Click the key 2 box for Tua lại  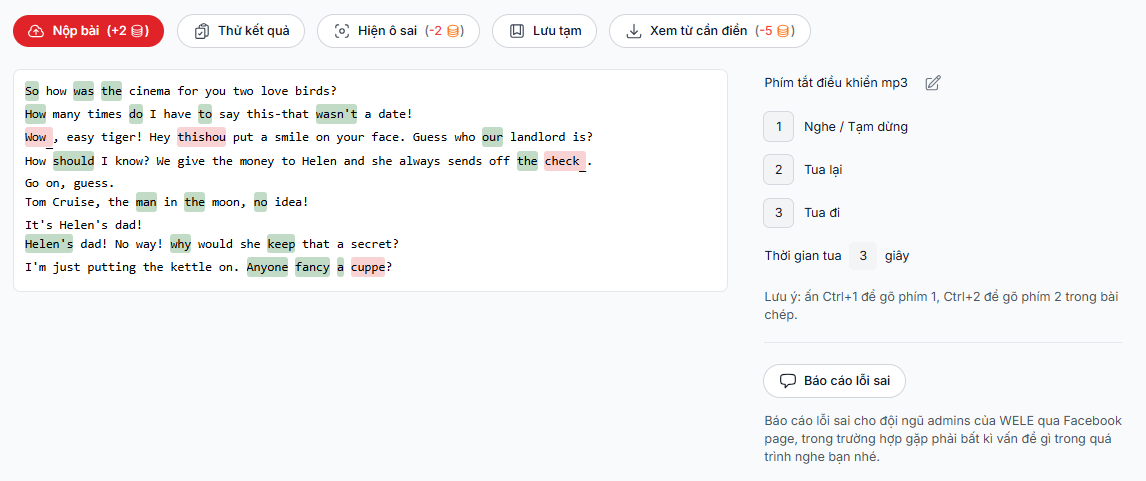[778, 170]
